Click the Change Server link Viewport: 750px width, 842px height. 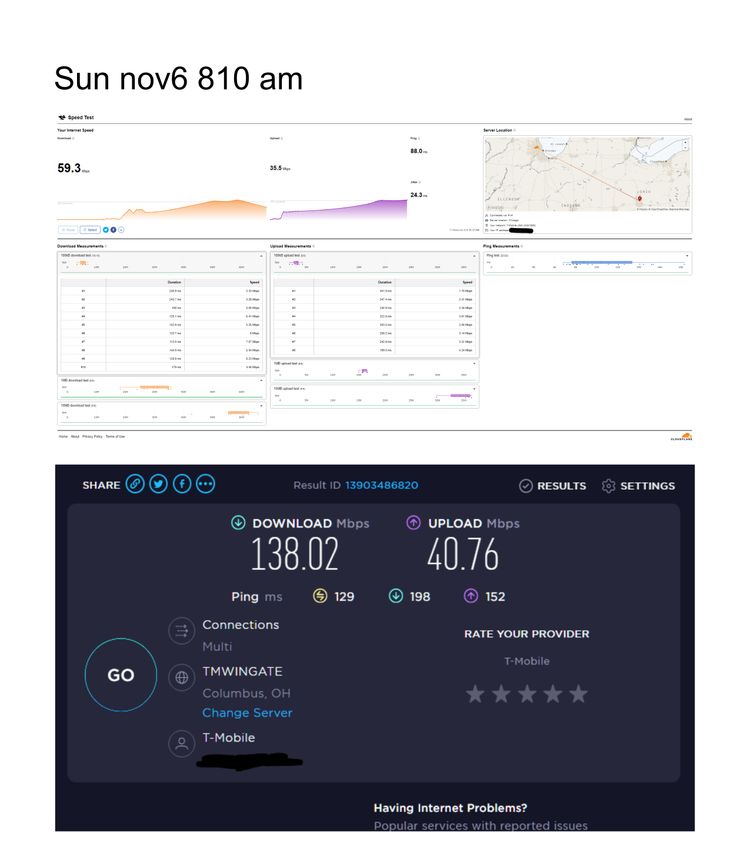[x=247, y=712]
